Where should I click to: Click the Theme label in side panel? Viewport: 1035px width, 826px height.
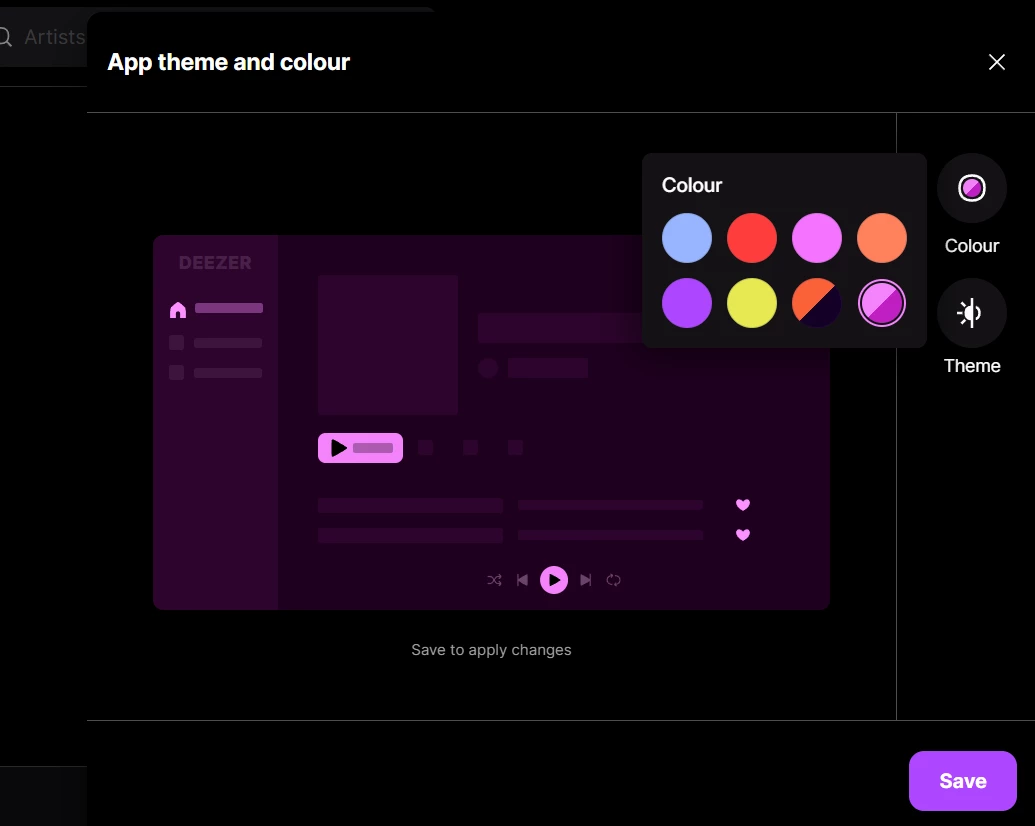click(972, 366)
